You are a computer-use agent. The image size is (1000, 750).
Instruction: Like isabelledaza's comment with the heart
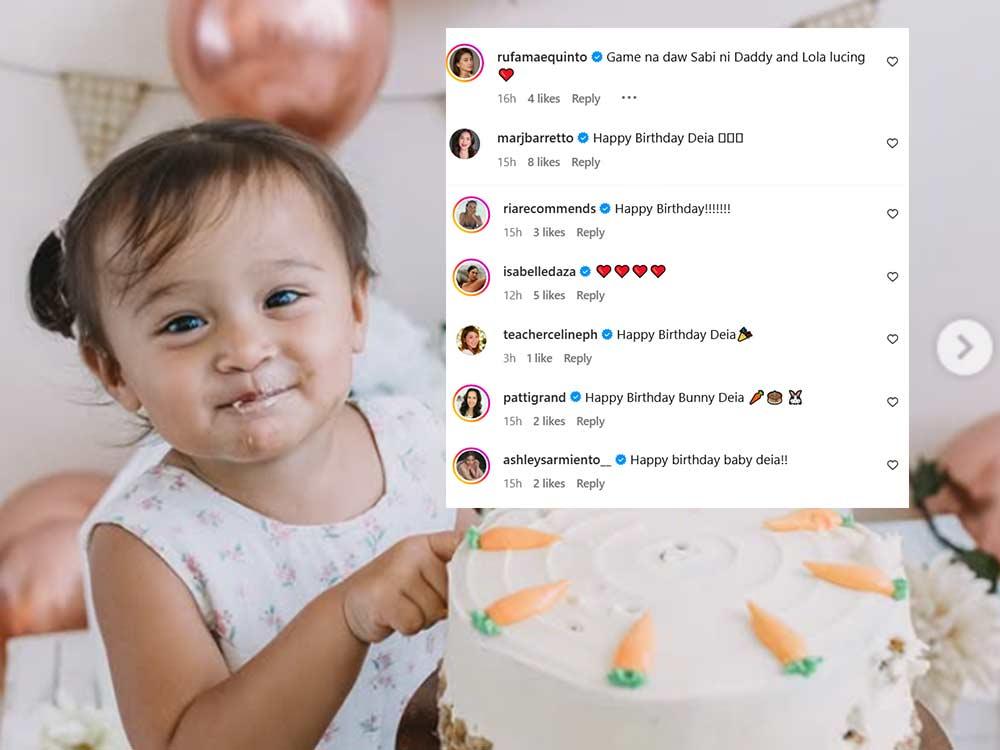[892, 277]
